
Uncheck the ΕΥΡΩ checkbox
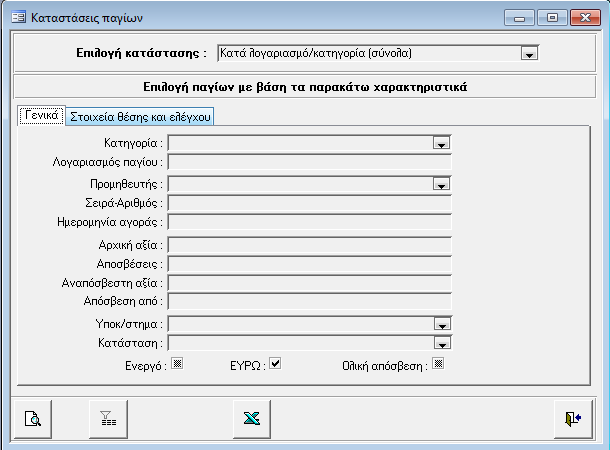(276, 364)
